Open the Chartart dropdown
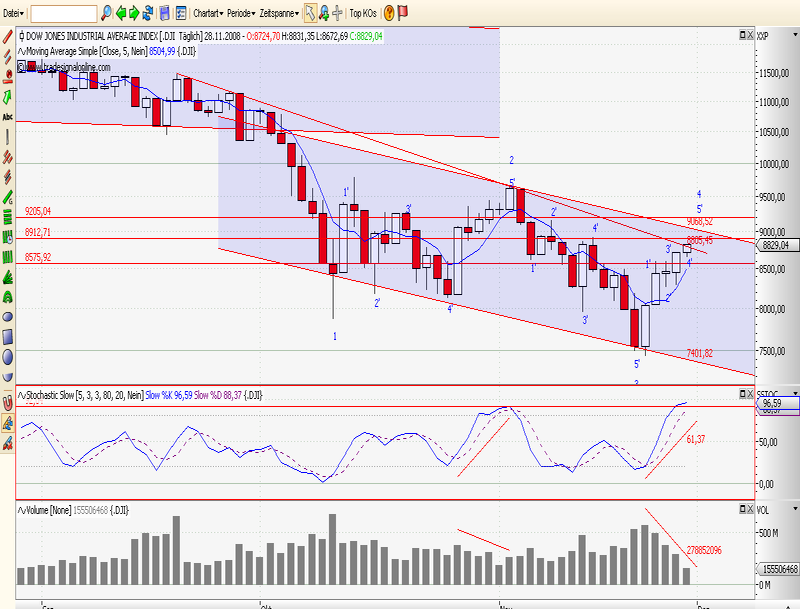The width and height of the screenshot is (800, 609). coord(208,13)
